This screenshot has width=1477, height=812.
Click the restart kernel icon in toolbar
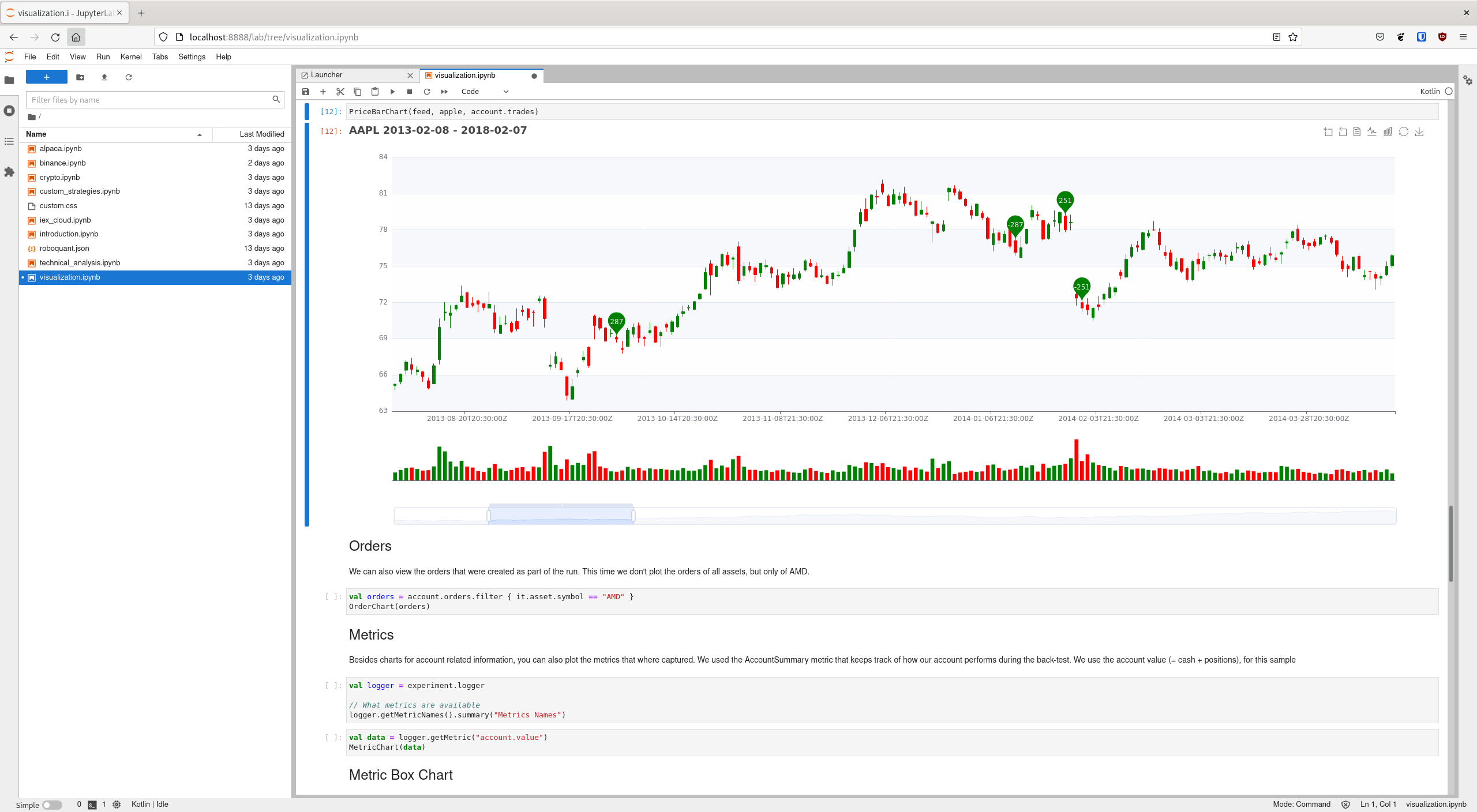[x=428, y=91]
